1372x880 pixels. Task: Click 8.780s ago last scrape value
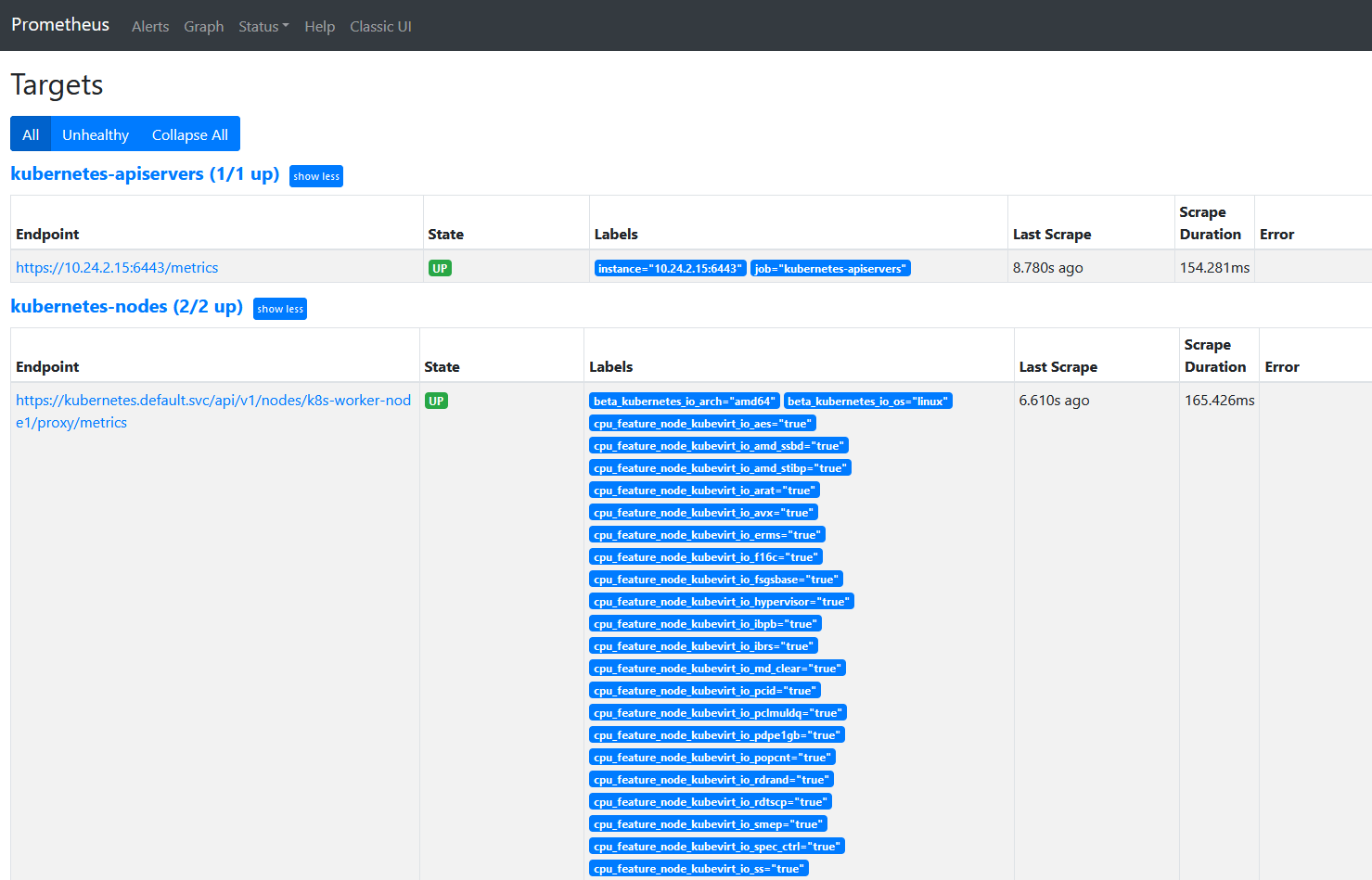[x=1048, y=267]
